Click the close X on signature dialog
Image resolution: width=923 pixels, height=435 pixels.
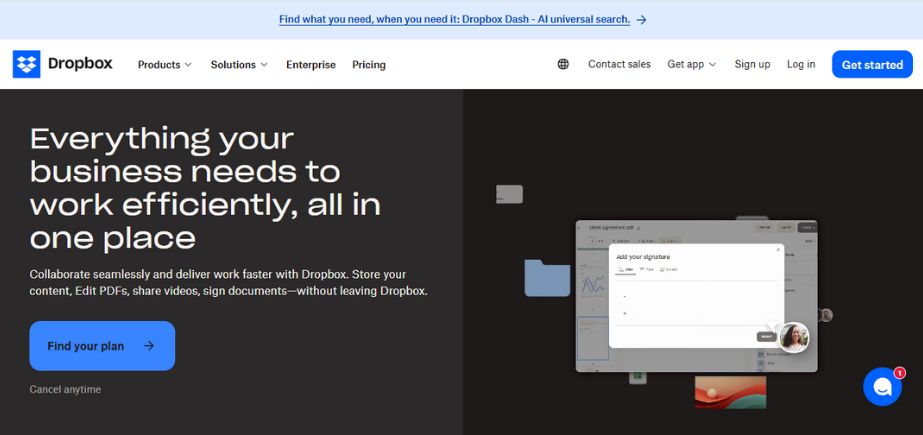[778, 250]
